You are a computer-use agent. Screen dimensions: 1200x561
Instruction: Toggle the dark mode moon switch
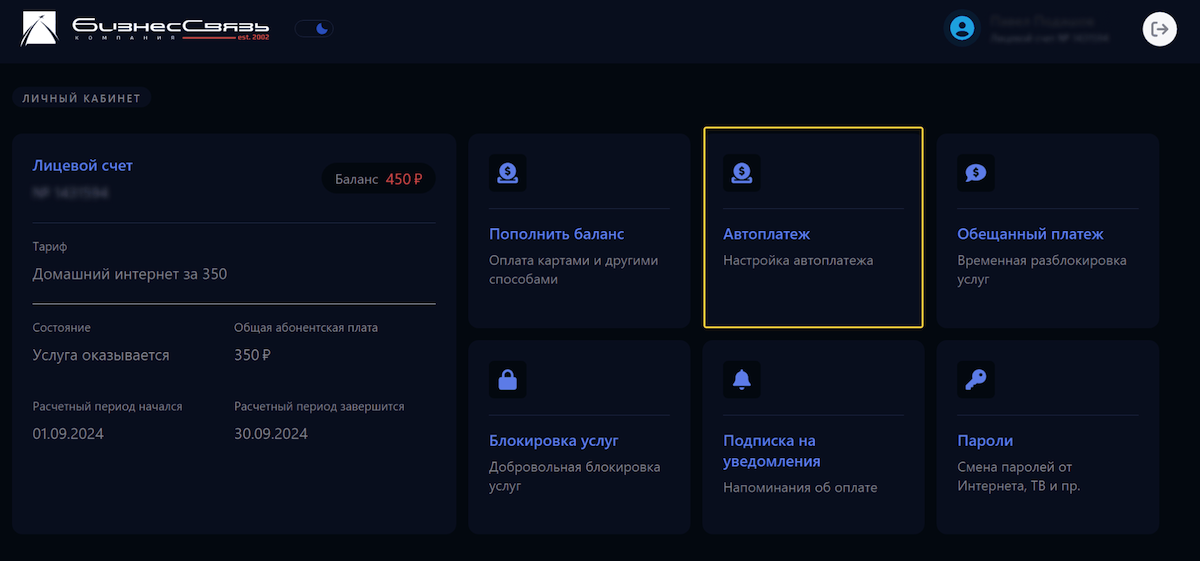tap(314, 28)
